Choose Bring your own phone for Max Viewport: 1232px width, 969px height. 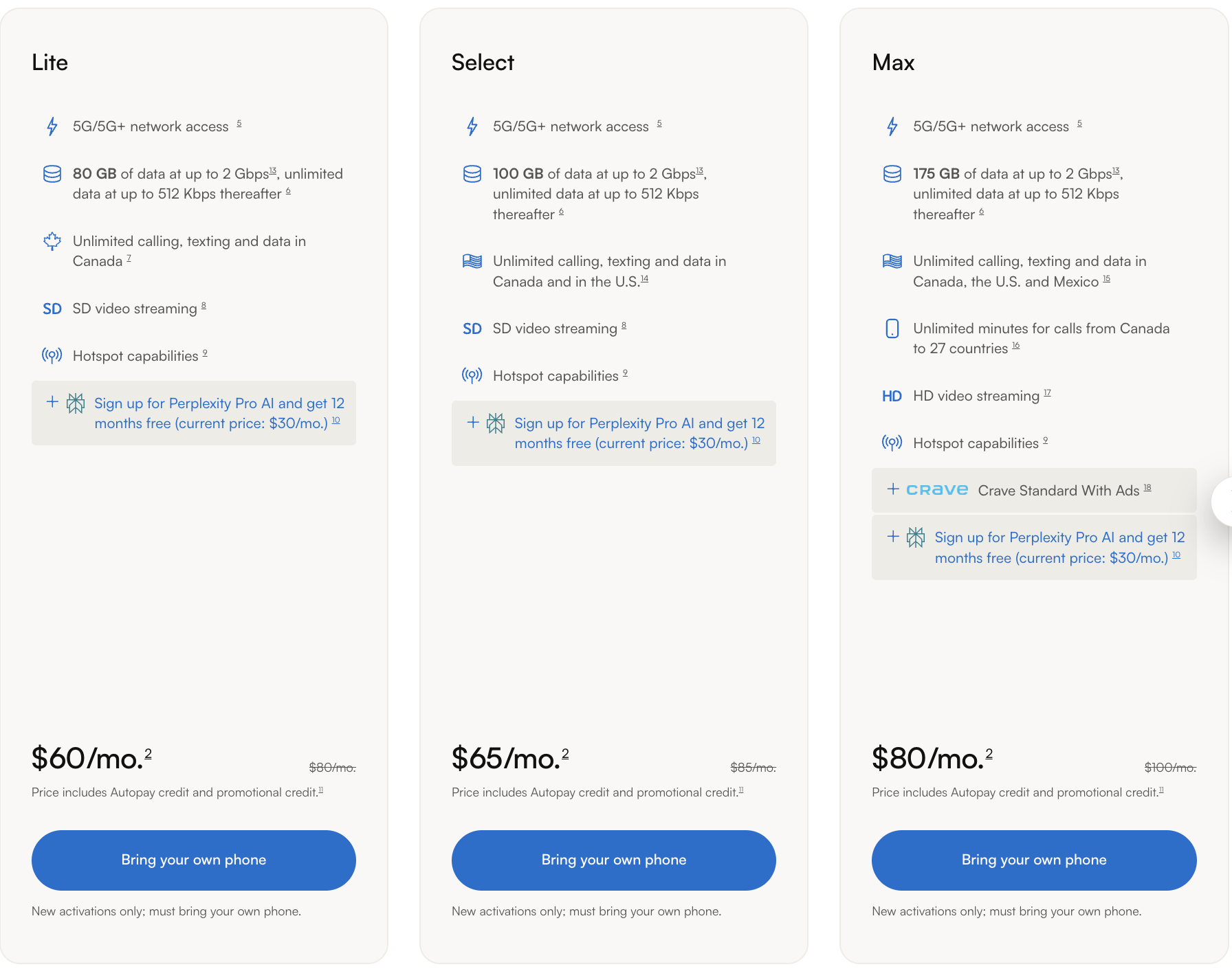tap(1034, 860)
